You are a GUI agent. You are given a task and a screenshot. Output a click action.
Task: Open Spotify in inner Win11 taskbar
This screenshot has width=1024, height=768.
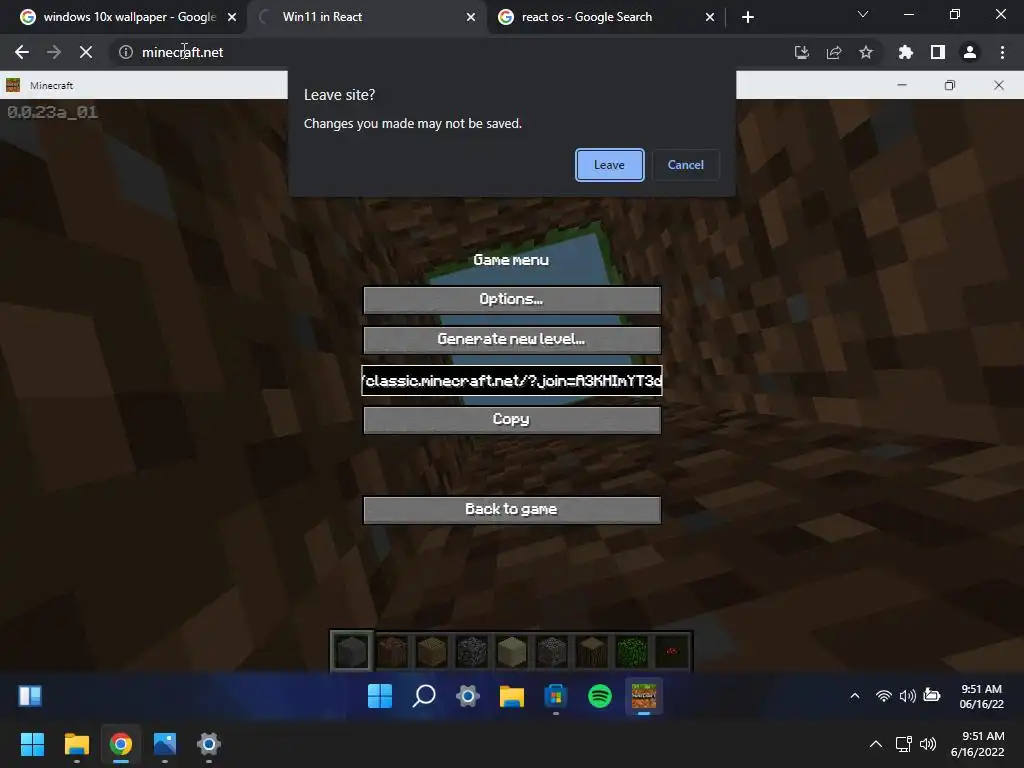pos(600,696)
